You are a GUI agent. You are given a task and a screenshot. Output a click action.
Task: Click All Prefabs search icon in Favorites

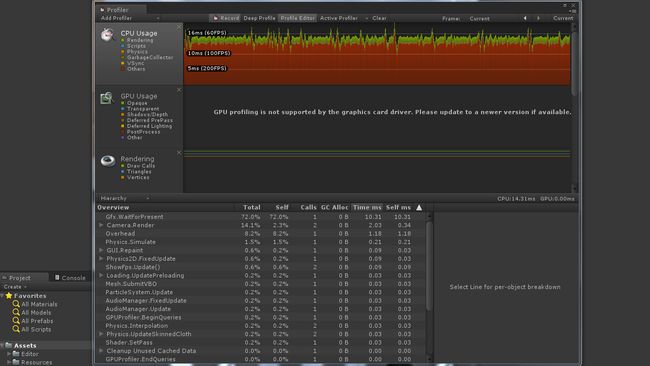16,320
